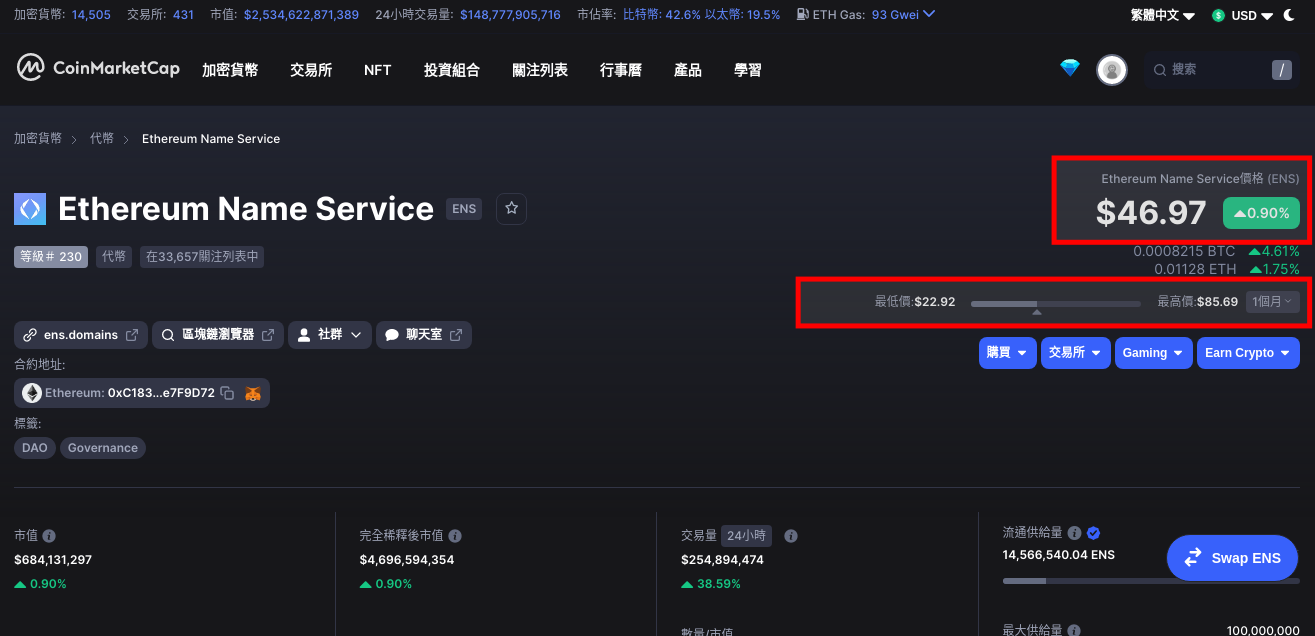
Task: Click the green 0.90% price change badge
Action: coord(1261,213)
